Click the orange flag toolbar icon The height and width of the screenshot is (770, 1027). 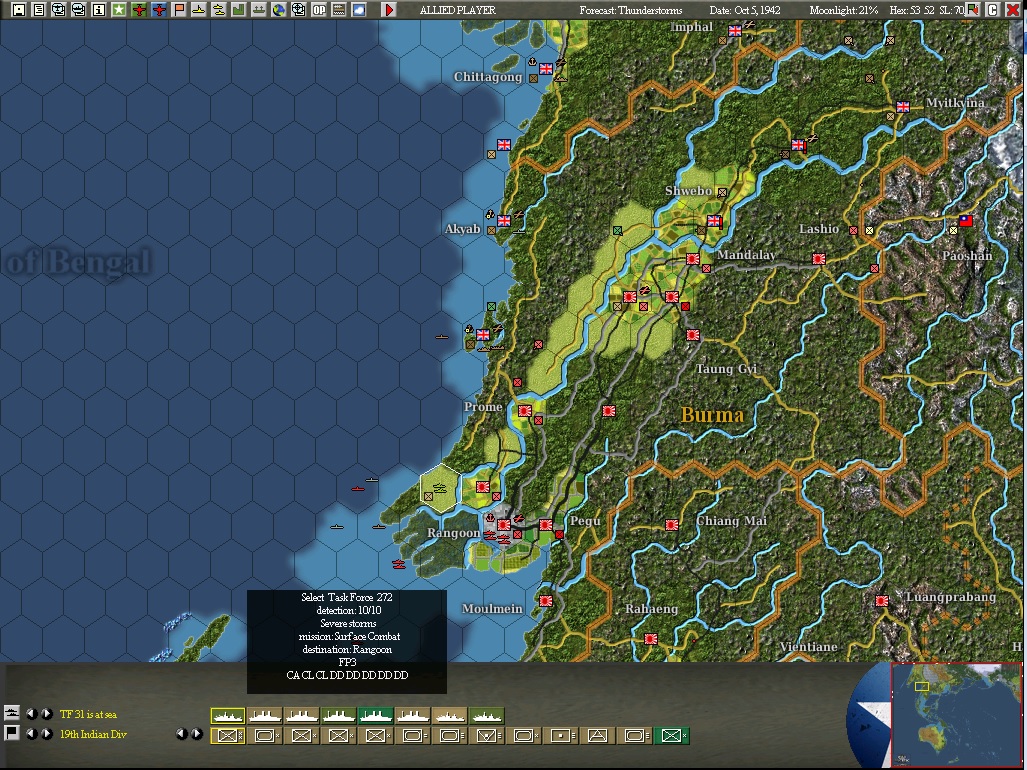click(x=179, y=10)
